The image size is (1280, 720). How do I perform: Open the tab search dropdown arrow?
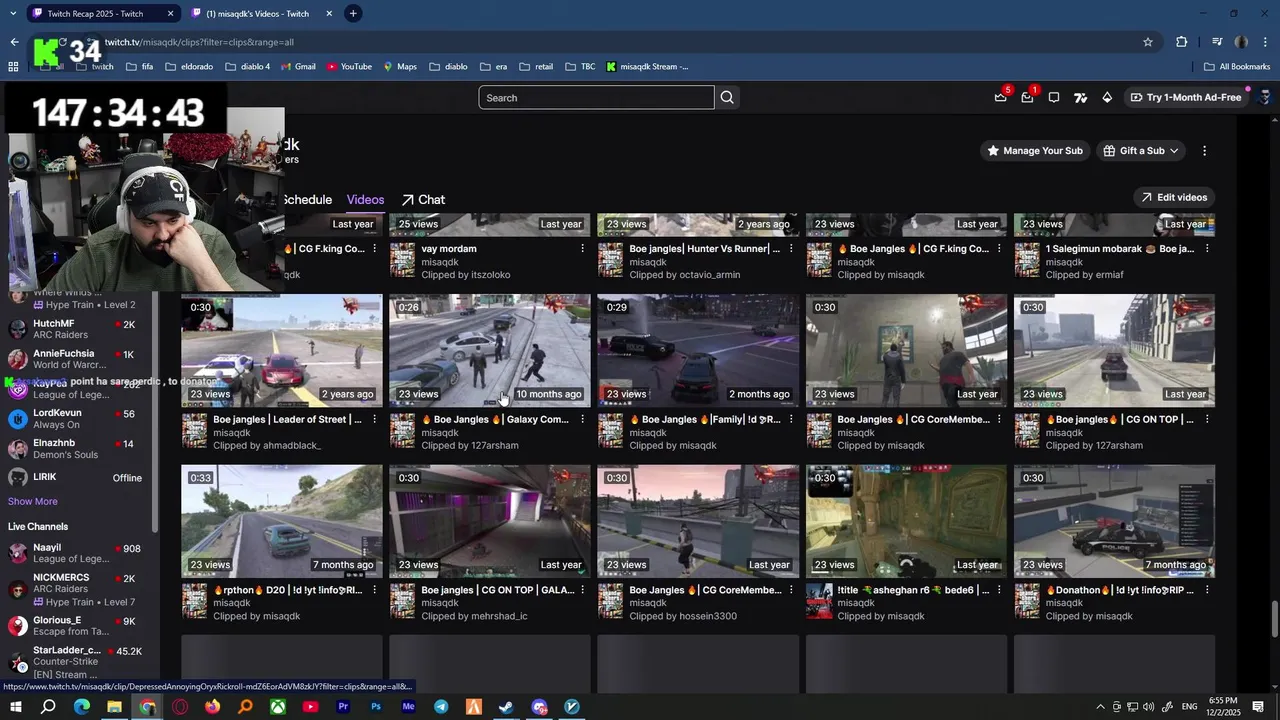coord(13,13)
